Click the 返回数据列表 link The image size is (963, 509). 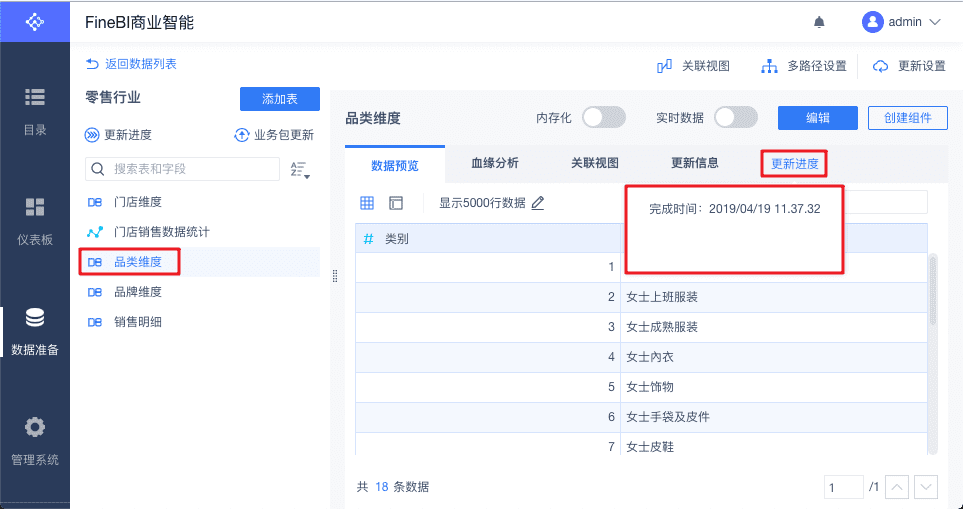(131, 64)
